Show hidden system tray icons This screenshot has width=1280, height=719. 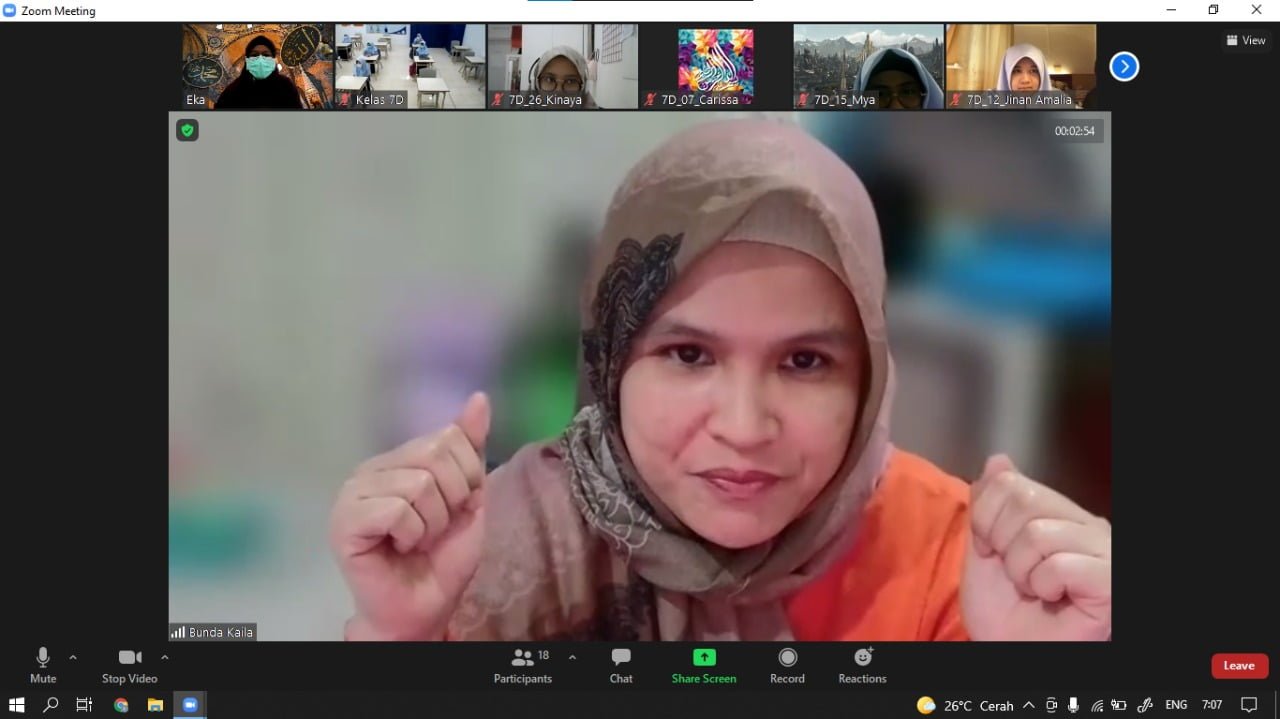(1028, 705)
